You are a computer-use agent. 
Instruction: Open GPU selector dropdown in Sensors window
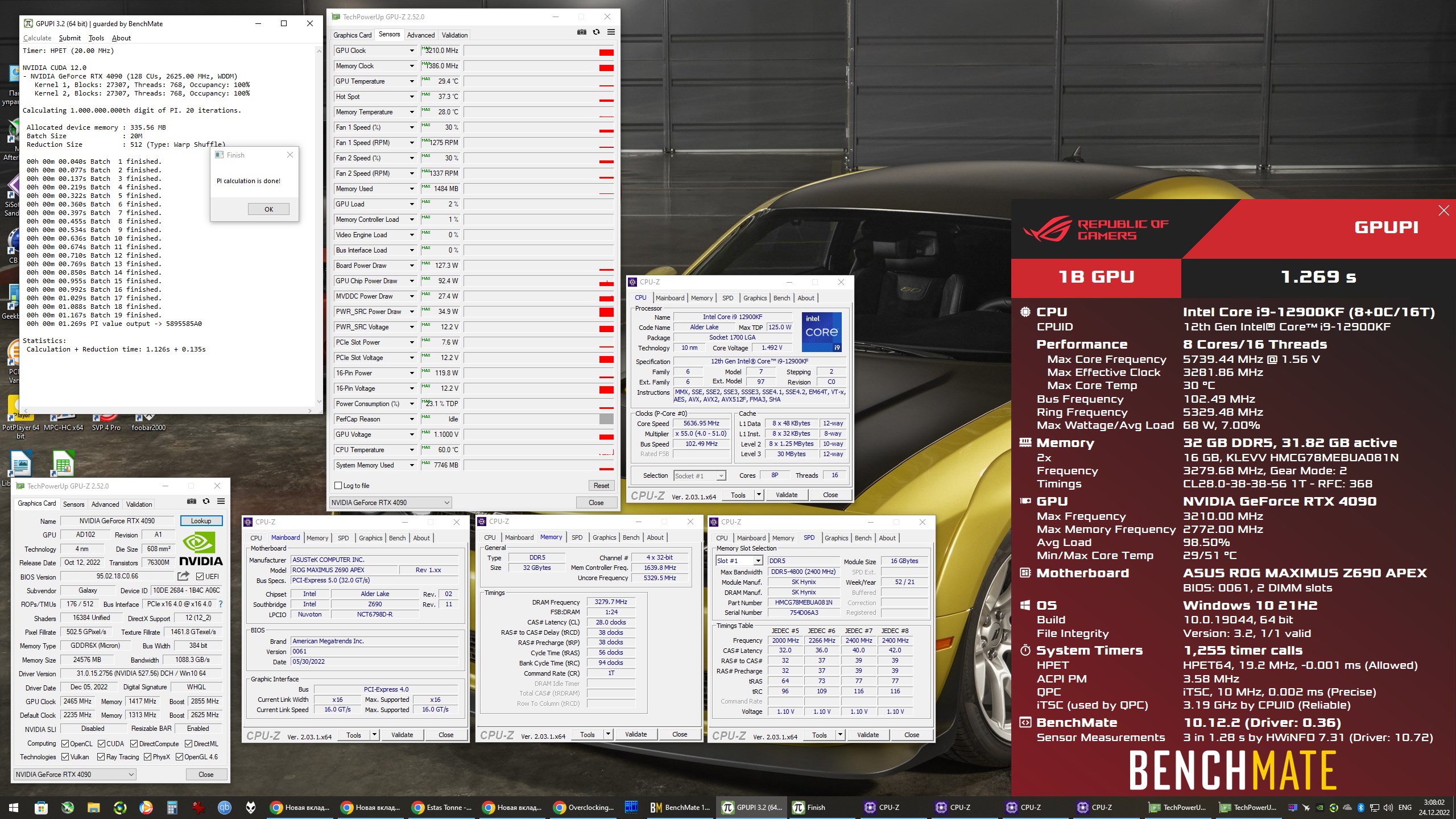pyautogui.click(x=390, y=502)
